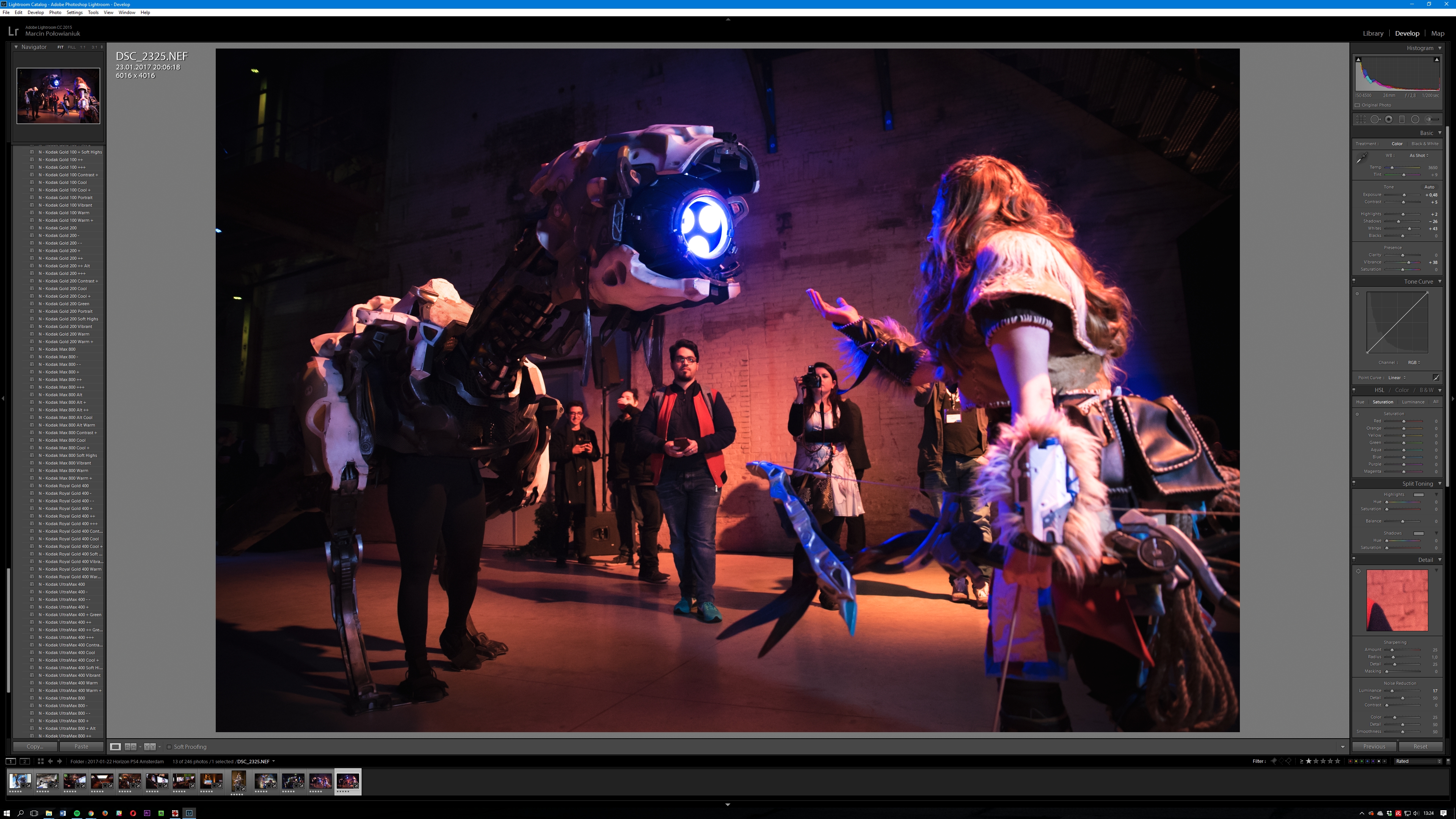Enable Soft Proofing checkbox
Screen dimensions: 1456x819
tap(169, 747)
